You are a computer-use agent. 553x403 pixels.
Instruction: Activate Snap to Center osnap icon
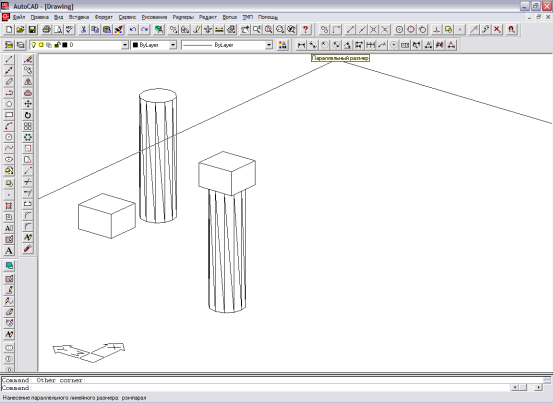click(399, 30)
